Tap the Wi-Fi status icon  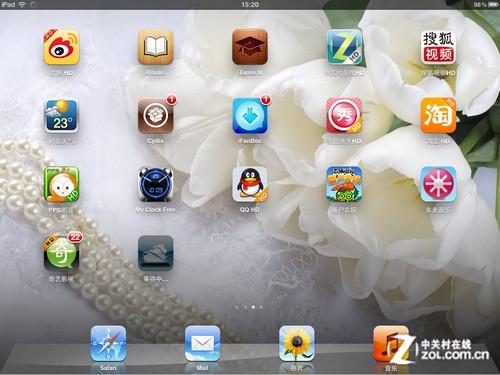click(x=22, y=4)
